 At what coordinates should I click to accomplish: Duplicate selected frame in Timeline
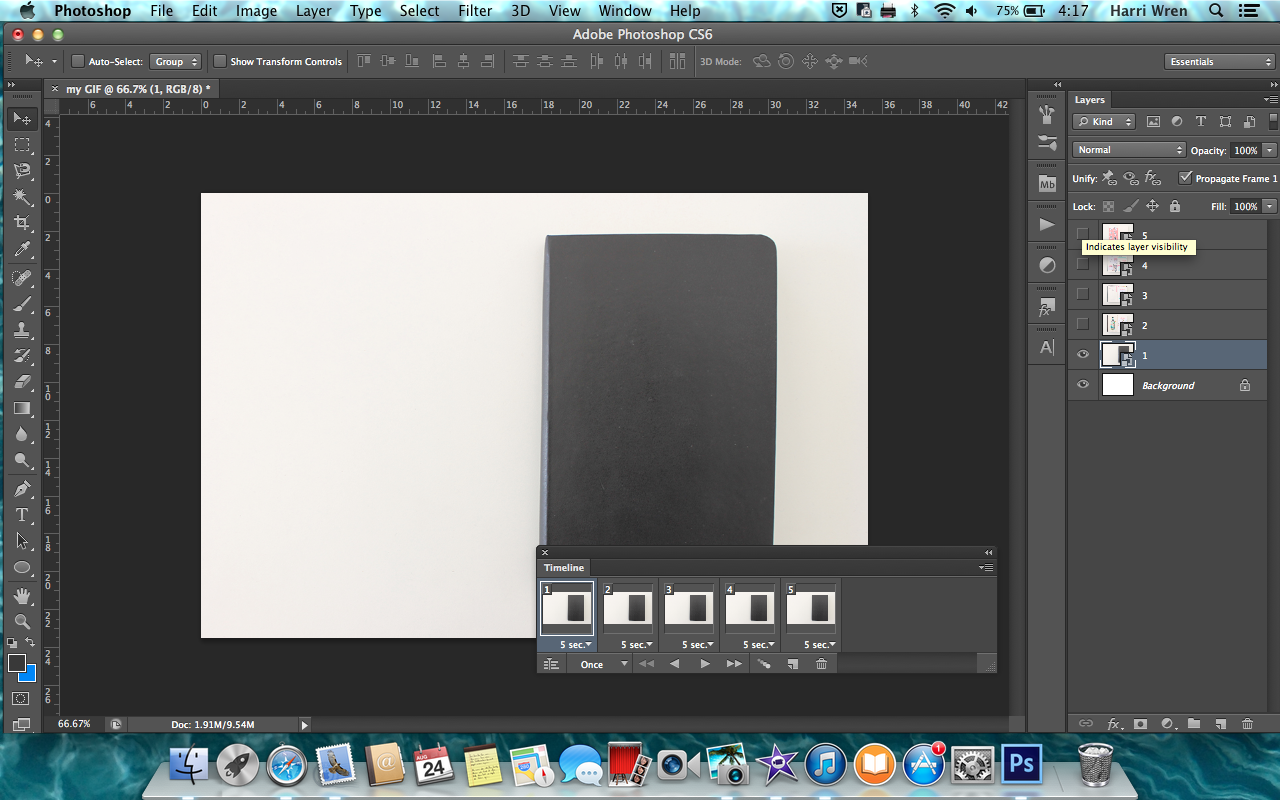point(792,664)
